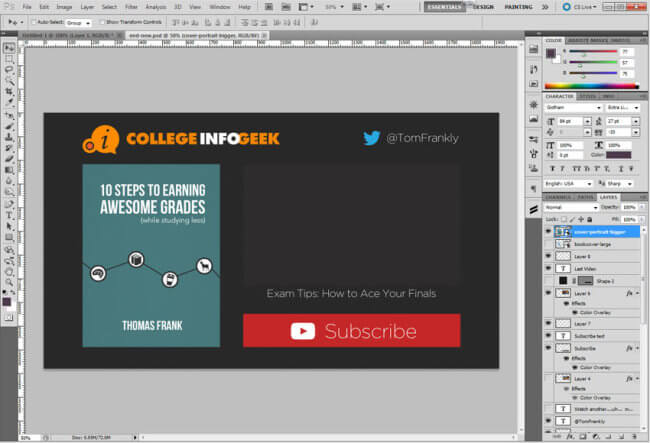
Task: Toggle Underline style in Character panel
Action: (x=621, y=169)
